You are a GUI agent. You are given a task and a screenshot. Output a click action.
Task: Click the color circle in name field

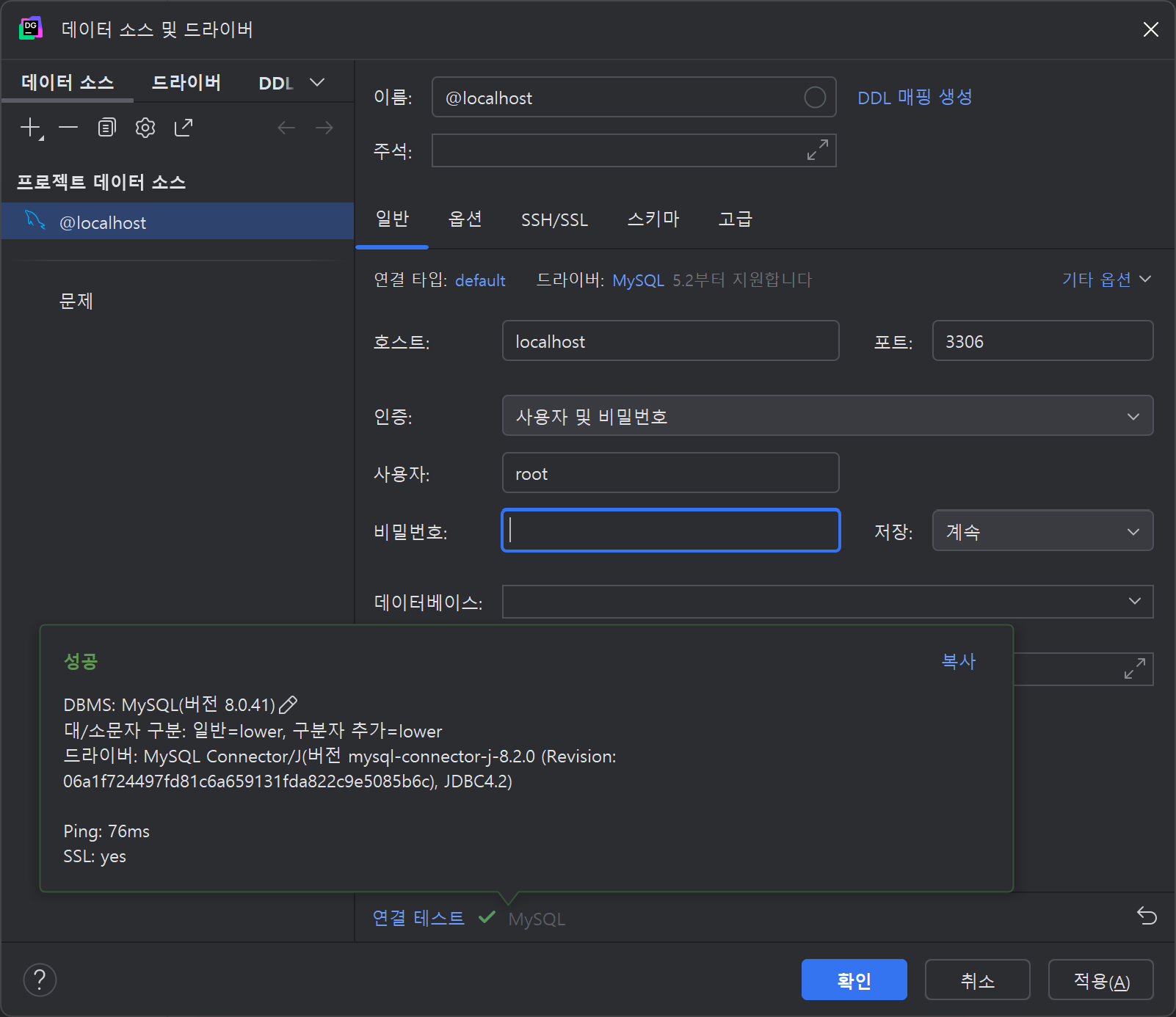[815, 98]
